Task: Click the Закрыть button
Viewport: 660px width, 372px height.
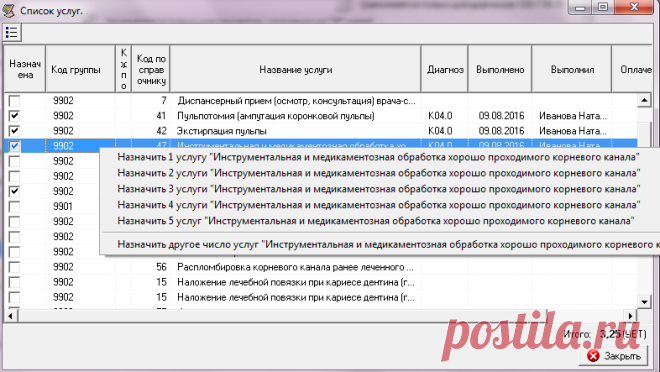Action: click(x=613, y=356)
